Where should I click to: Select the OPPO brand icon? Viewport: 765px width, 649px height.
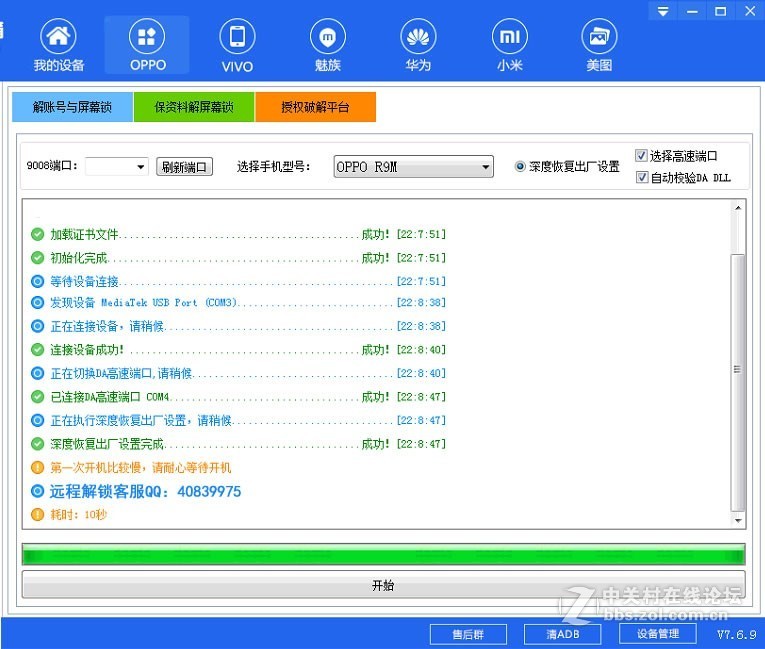click(x=147, y=38)
